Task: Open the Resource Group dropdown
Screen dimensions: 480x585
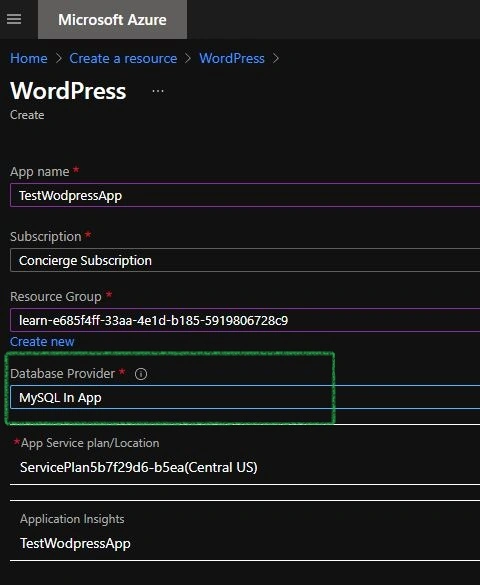Action: click(x=245, y=320)
